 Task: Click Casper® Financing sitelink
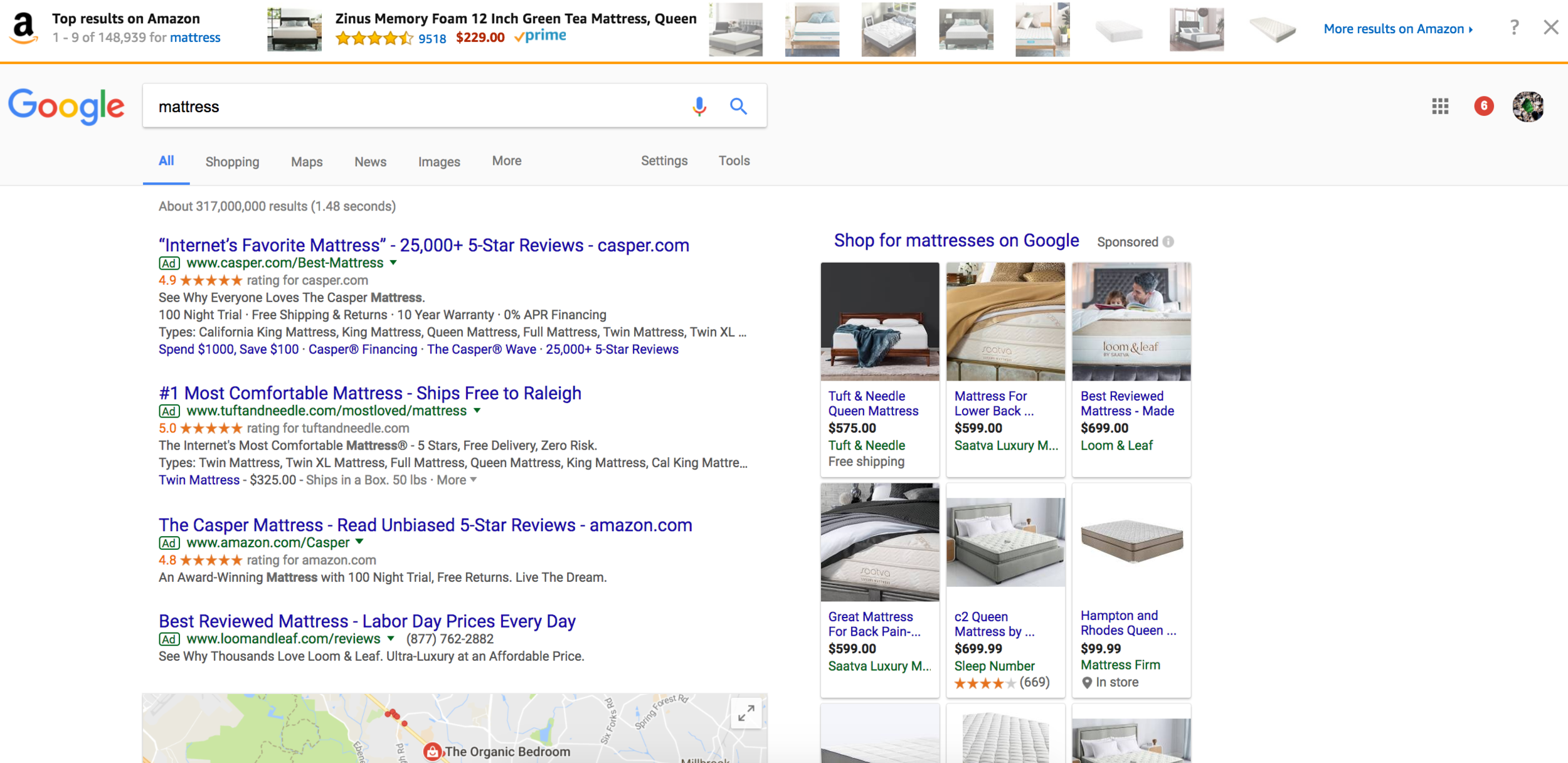pyautogui.click(x=363, y=350)
